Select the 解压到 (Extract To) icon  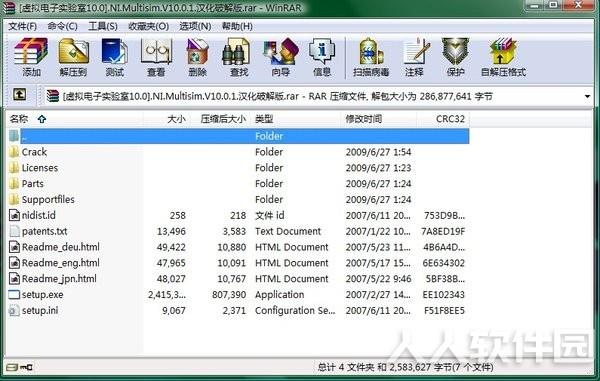73,57
